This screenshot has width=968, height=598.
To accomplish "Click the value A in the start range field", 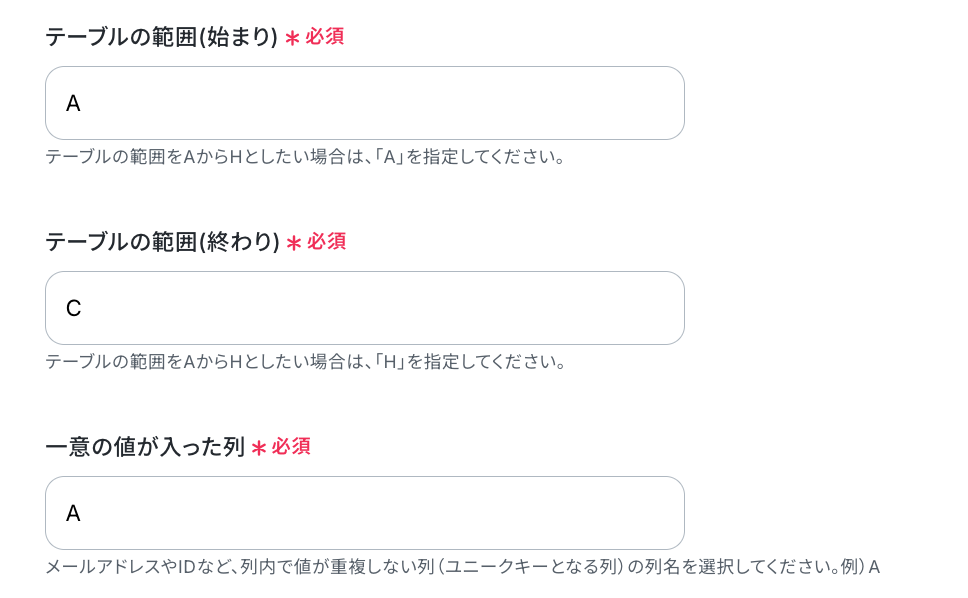I will pos(73,104).
